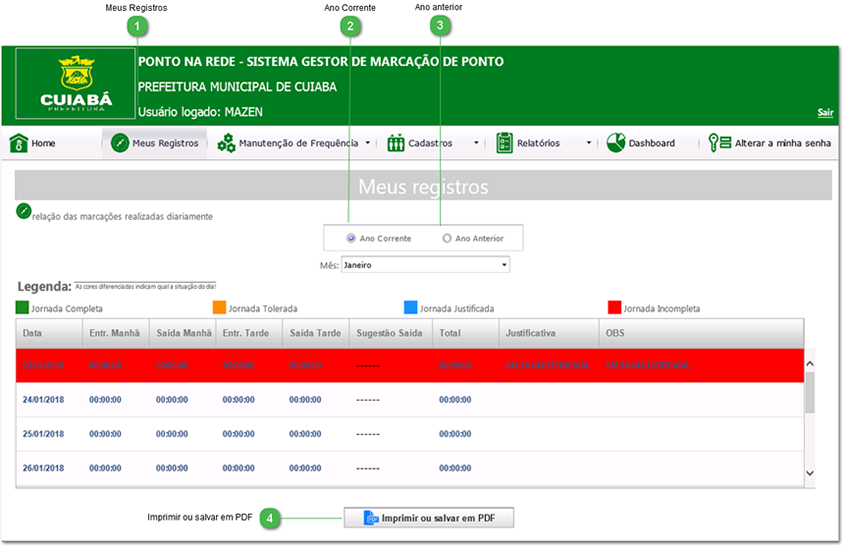Click the Total value in 26/01/2018 row
The width and height of the screenshot is (848, 548).
(455, 468)
